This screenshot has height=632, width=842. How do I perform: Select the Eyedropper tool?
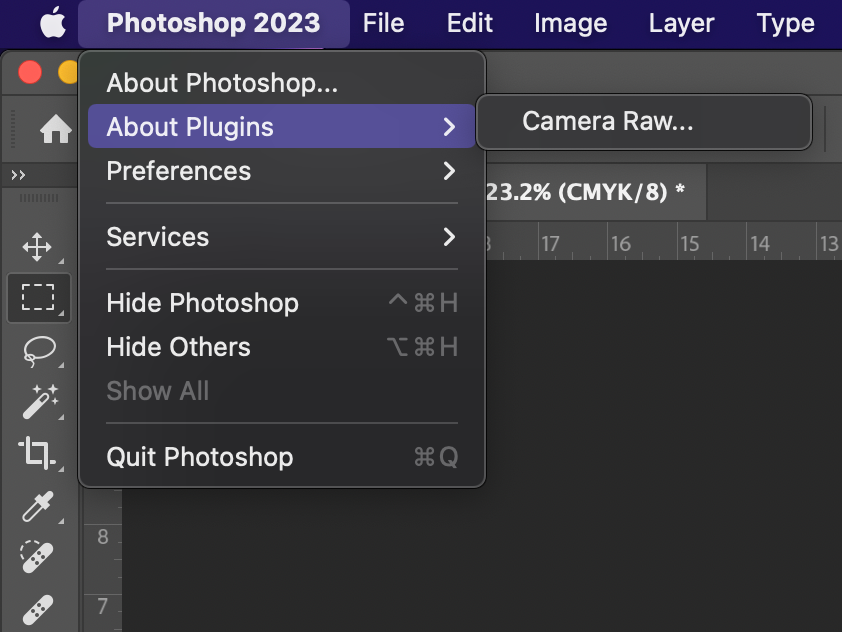(x=38, y=506)
